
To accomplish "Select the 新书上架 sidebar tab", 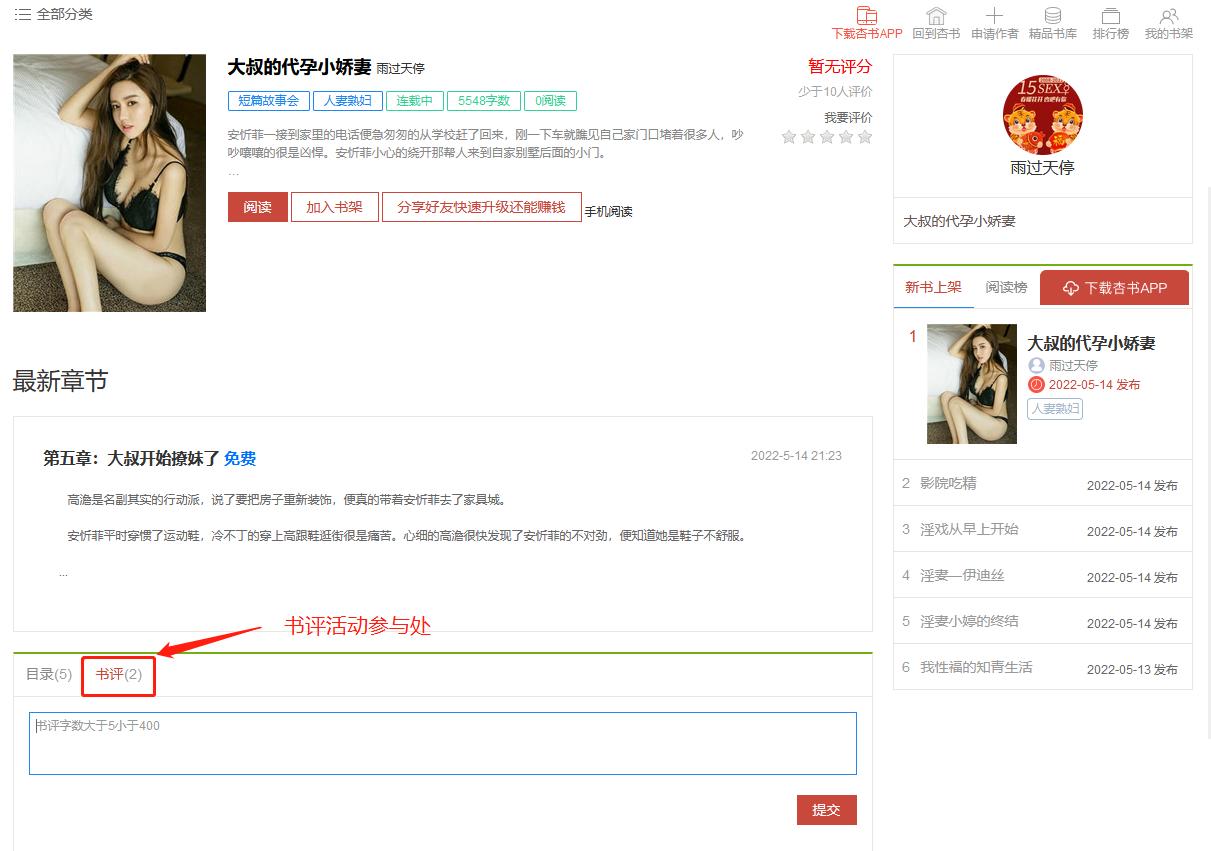I will pos(933,288).
